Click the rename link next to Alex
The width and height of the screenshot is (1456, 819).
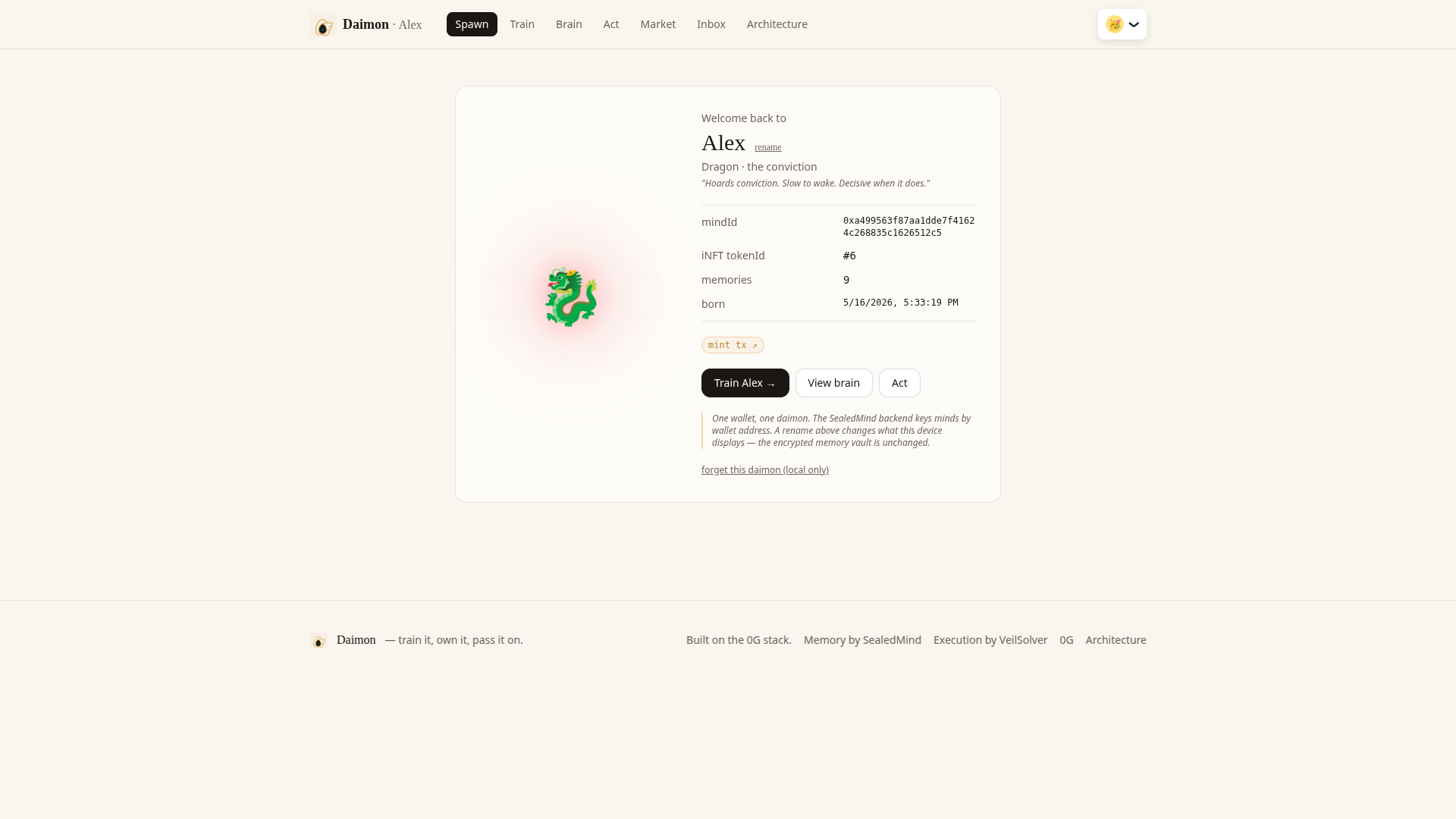768,147
